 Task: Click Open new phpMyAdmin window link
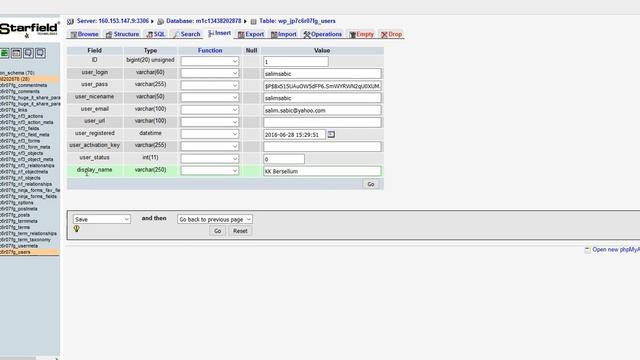pyautogui.click(x=616, y=249)
